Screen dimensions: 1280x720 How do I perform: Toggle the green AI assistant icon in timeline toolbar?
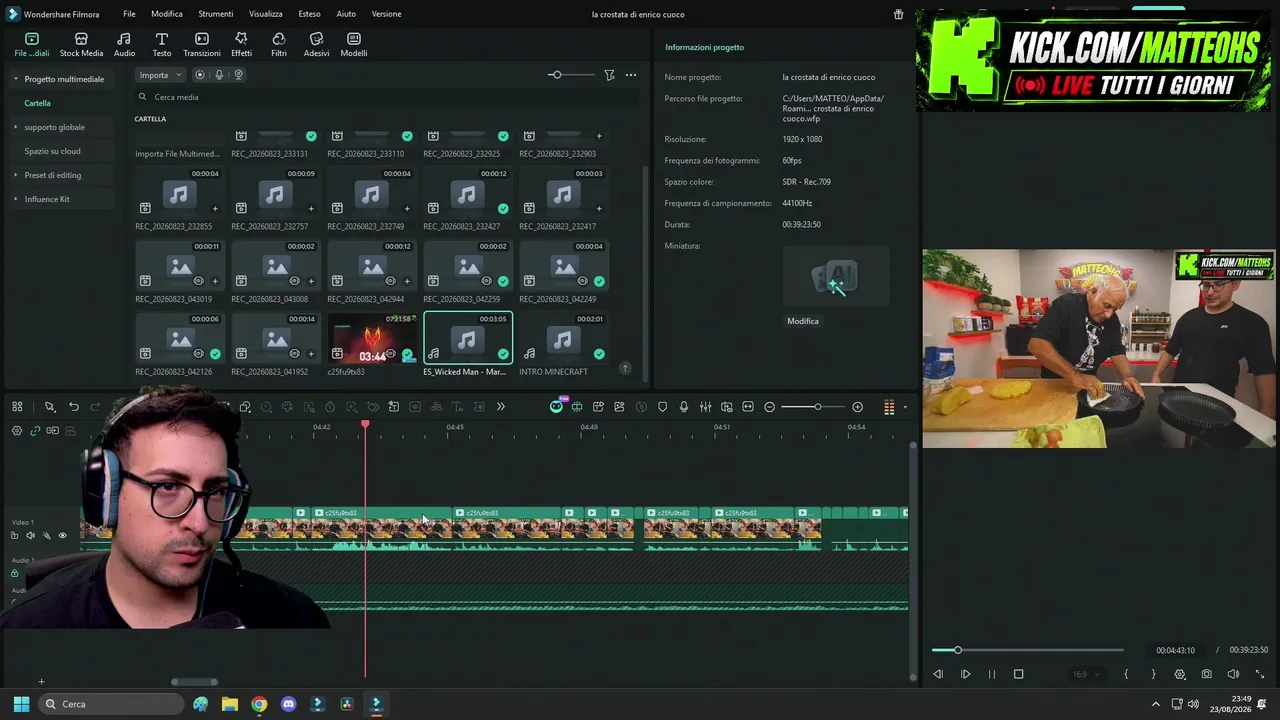(x=556, y=407)
